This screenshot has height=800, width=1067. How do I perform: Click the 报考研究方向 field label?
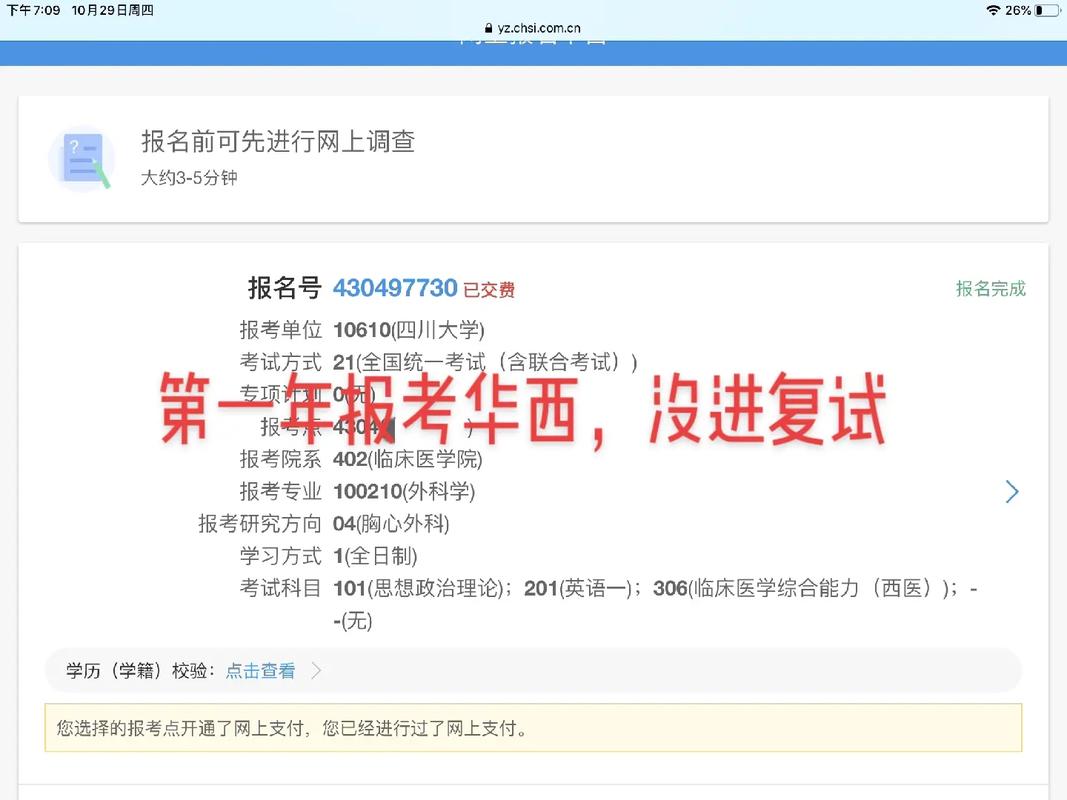coord(259,524)
